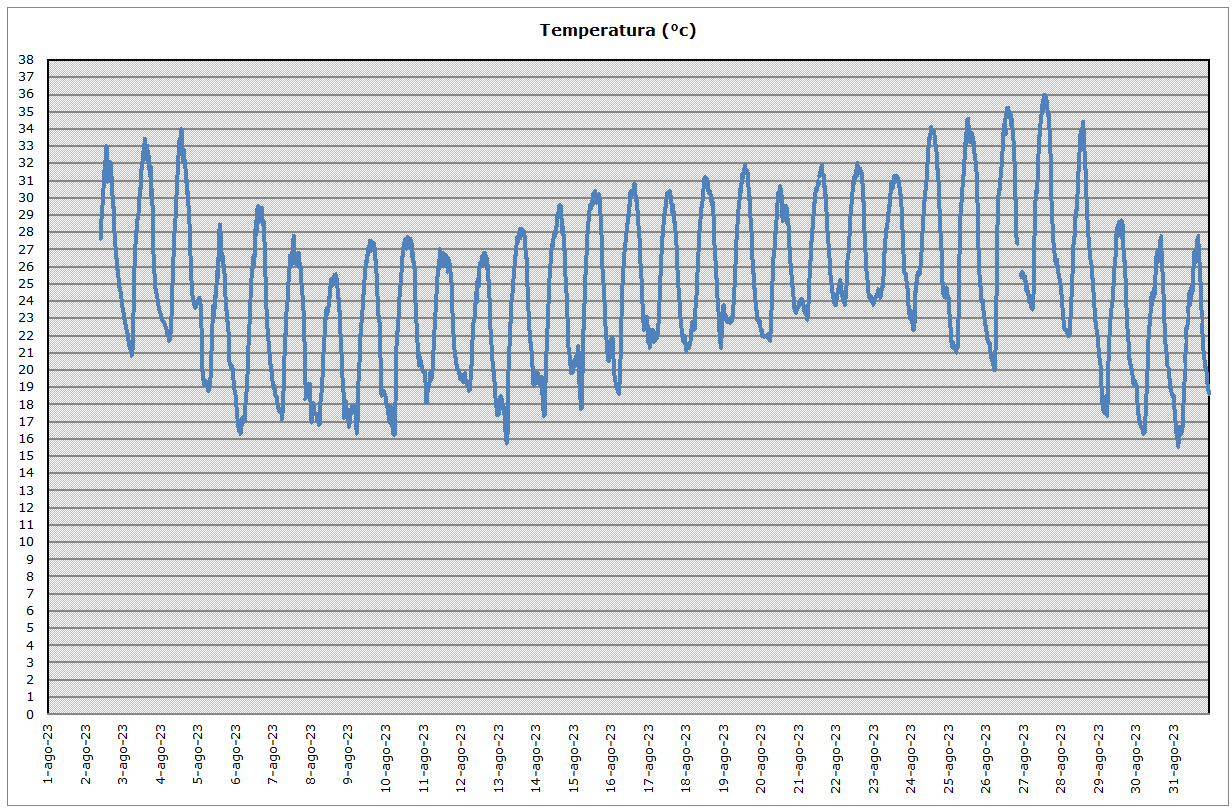
Task: Click the chart title "Temperatura (ºc)"
Action: pyautogui.click(x=617, y=30)
